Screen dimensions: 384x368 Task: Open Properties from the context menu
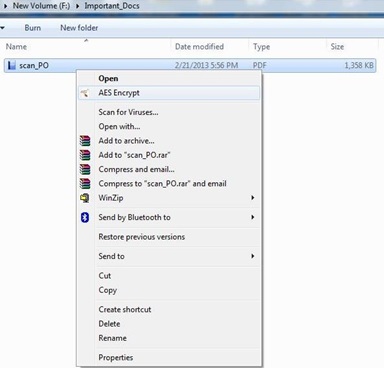[x=168, y=358]
